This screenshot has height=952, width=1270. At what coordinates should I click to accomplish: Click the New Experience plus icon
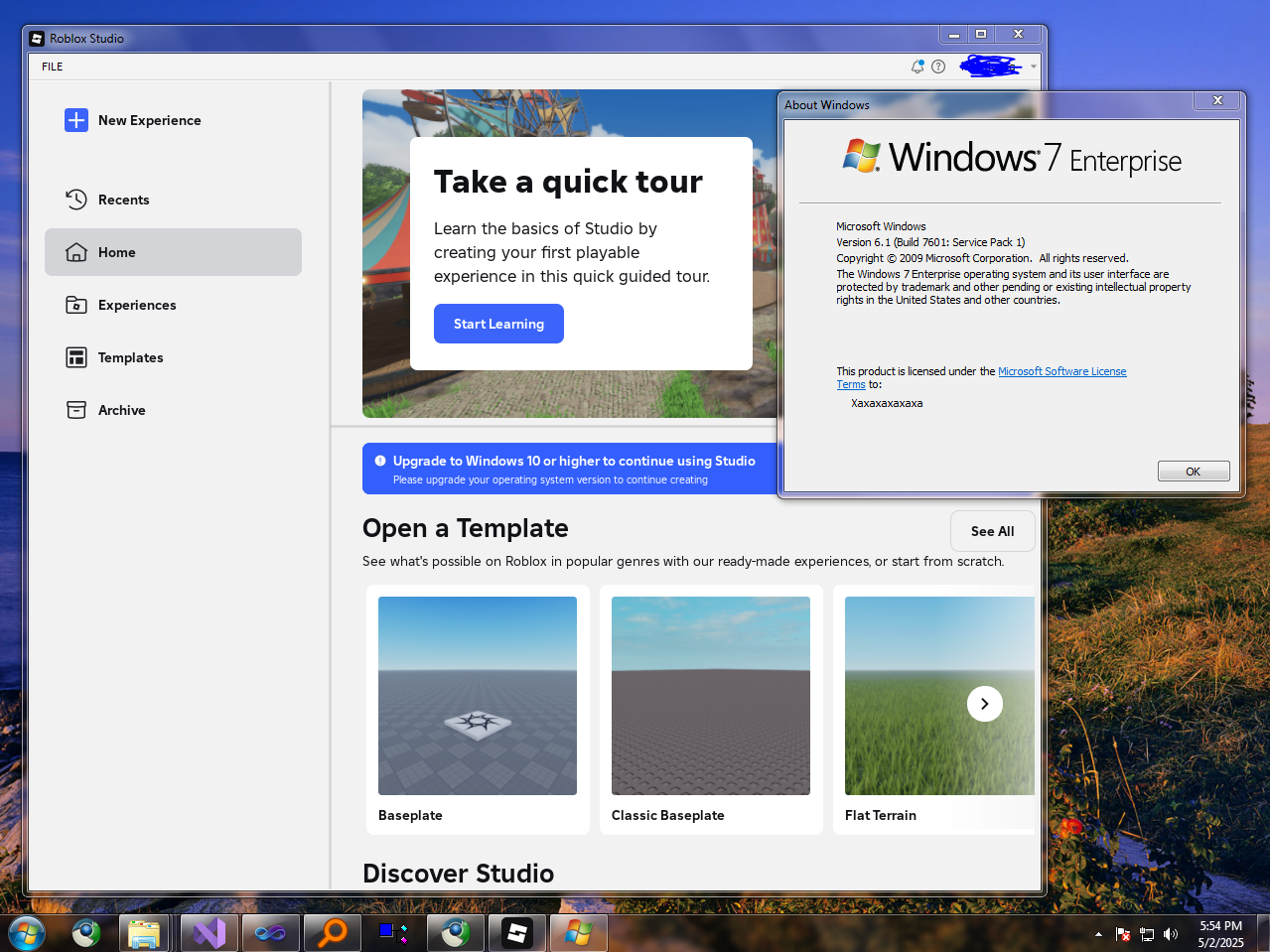(x=76, y=120)
